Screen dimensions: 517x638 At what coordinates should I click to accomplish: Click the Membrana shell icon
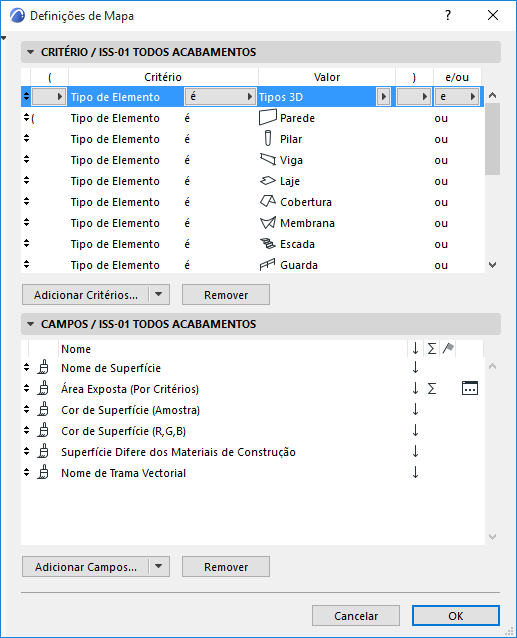click(268, 223)
